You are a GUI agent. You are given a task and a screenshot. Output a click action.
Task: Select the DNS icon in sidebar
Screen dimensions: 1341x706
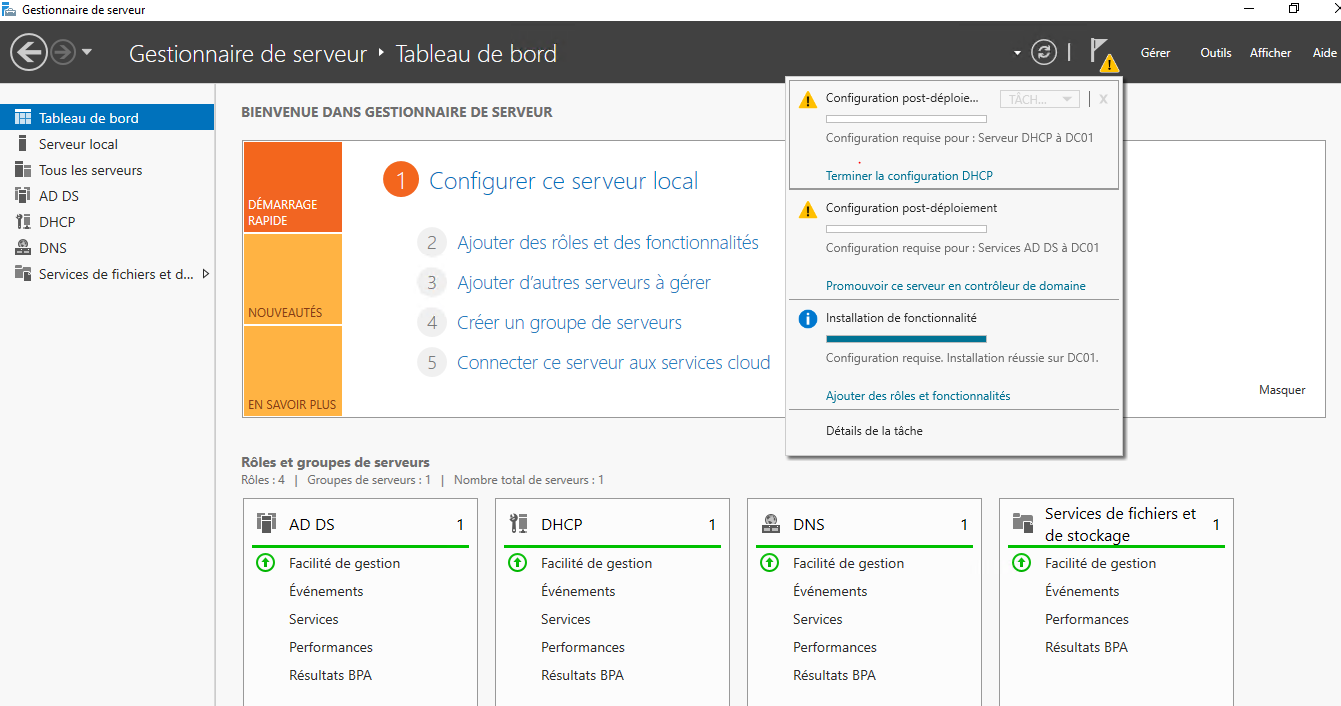(23, 248)
